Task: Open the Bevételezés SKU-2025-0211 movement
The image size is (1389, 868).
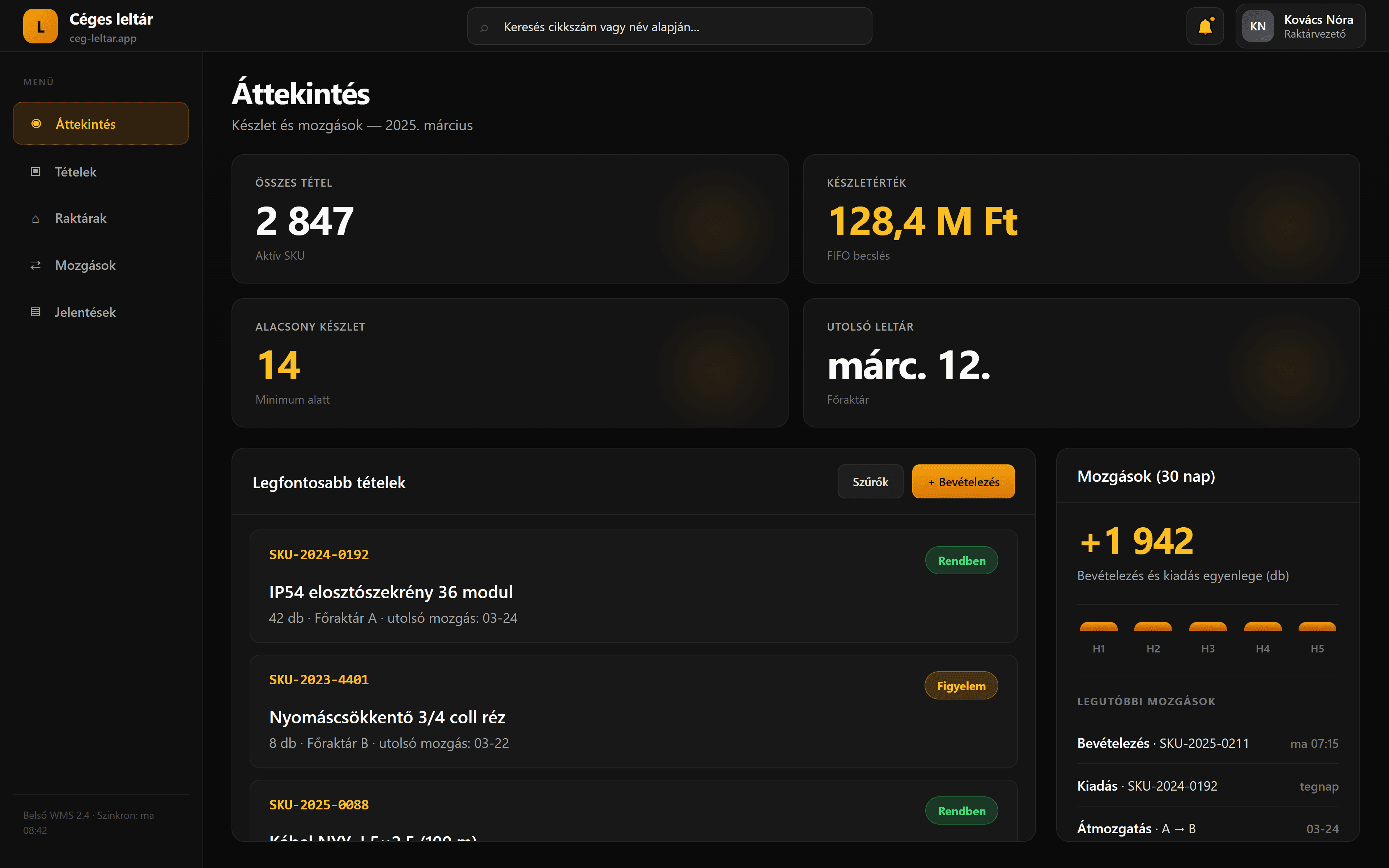Action: pos(1208,743)
